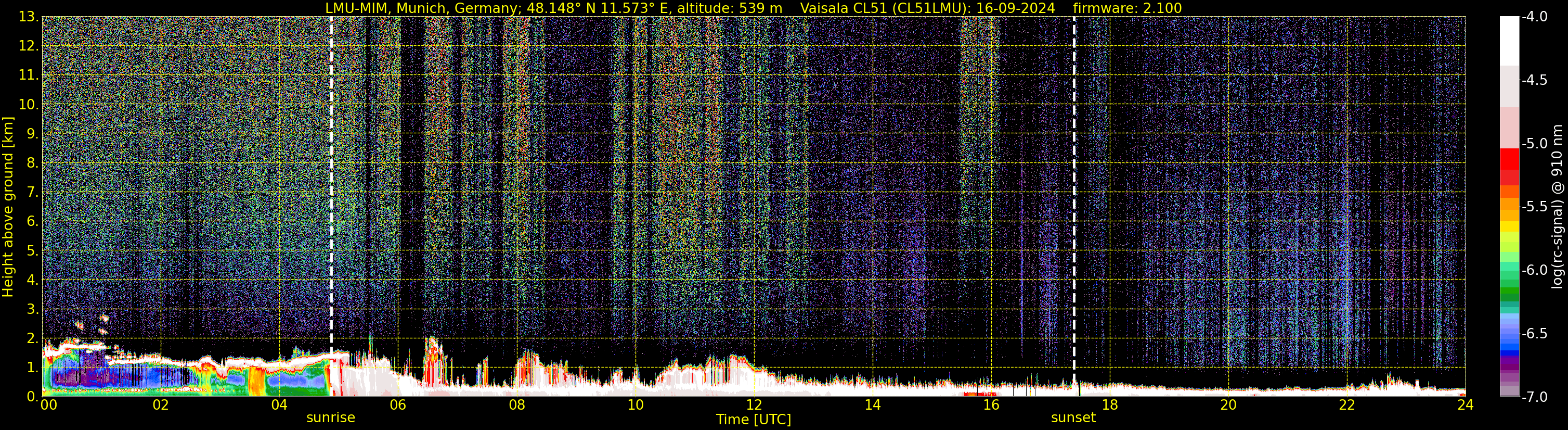
Task: Click the time axis tick label '12'
Action: pos(754,406)
